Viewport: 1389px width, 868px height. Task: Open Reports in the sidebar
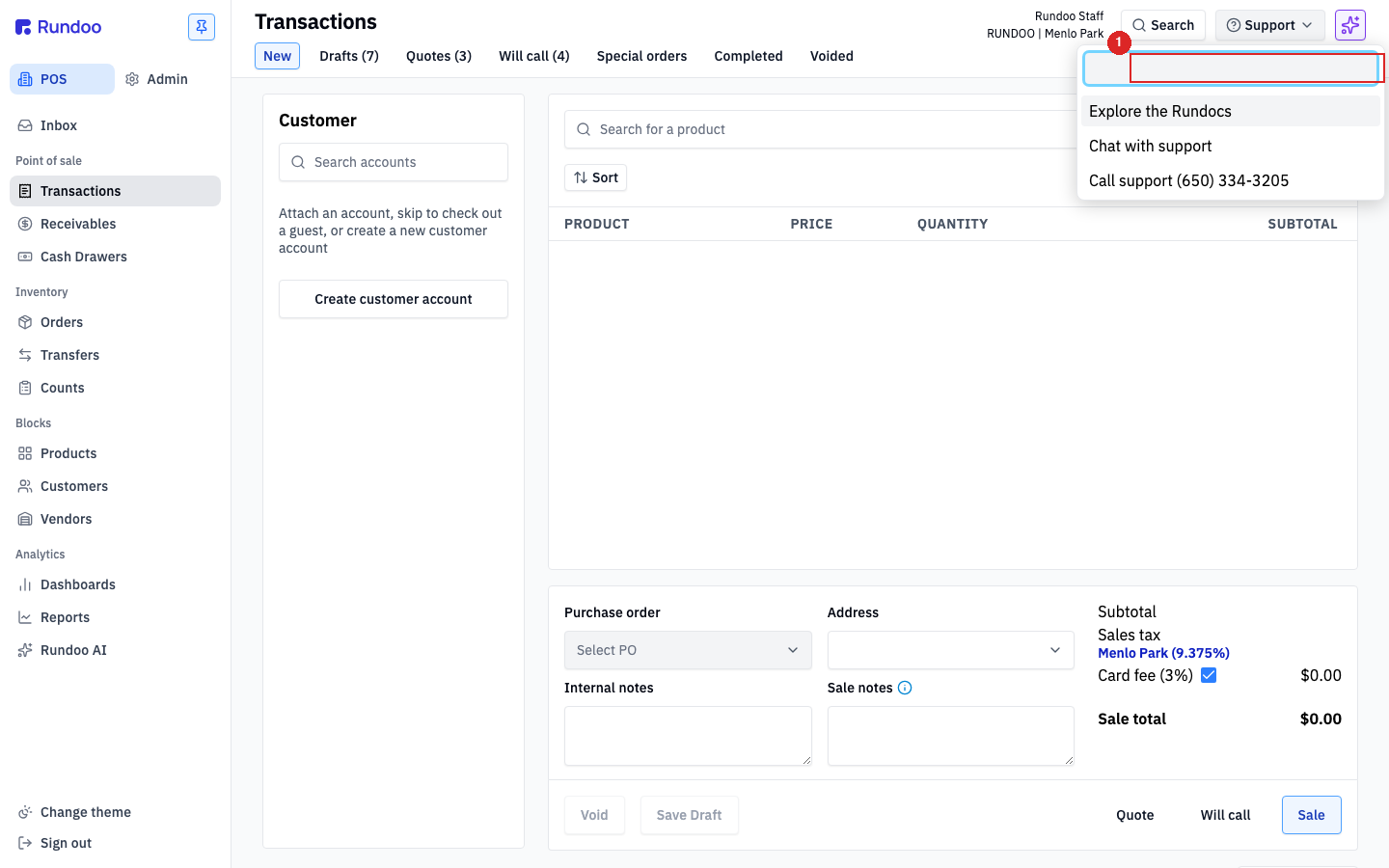[x=116, y=617]
